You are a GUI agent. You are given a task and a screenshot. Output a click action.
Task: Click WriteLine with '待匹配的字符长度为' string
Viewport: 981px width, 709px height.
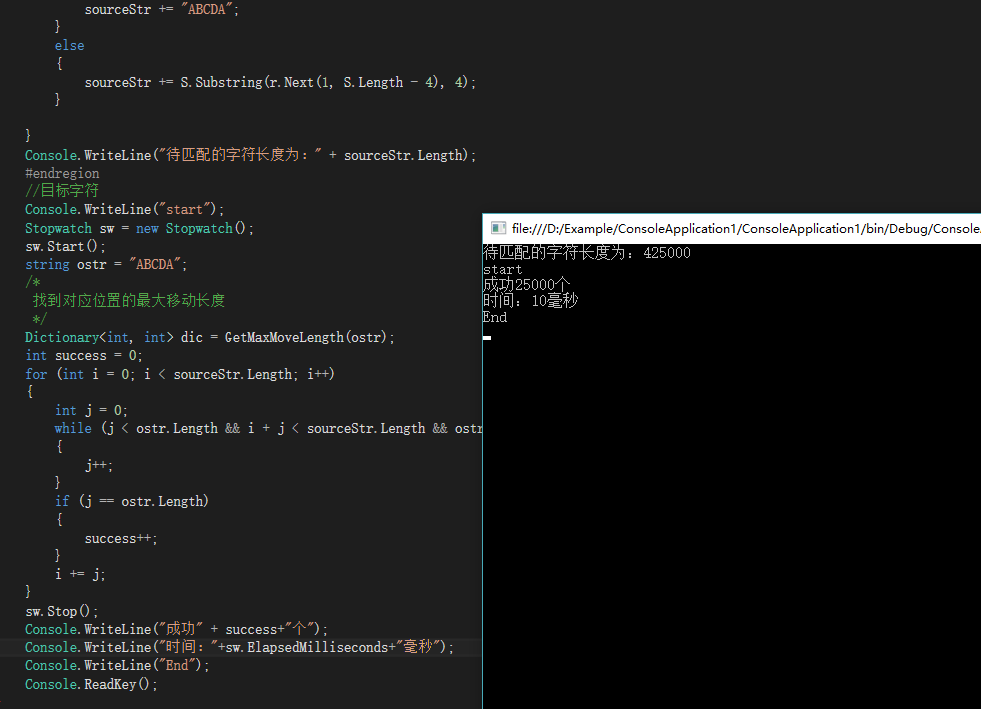tap(250, 155)
